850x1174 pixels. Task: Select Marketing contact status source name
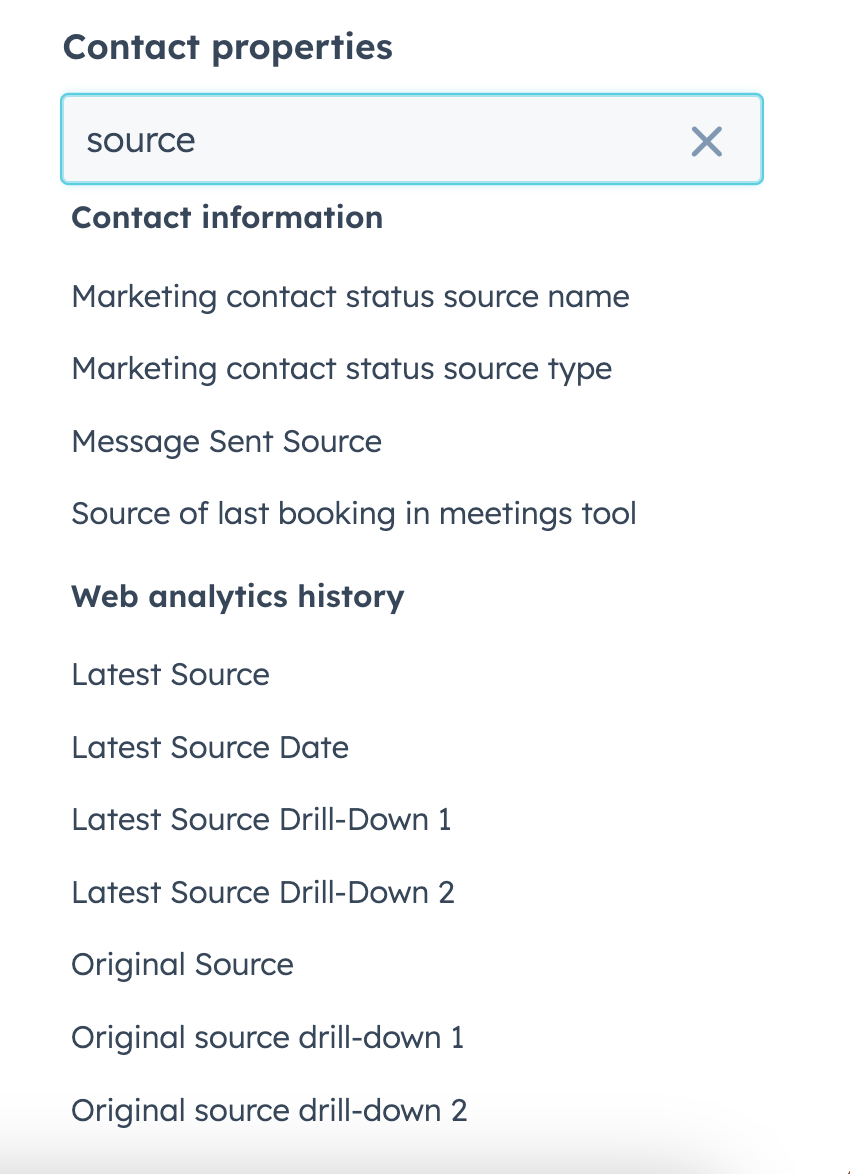[350, 297]
